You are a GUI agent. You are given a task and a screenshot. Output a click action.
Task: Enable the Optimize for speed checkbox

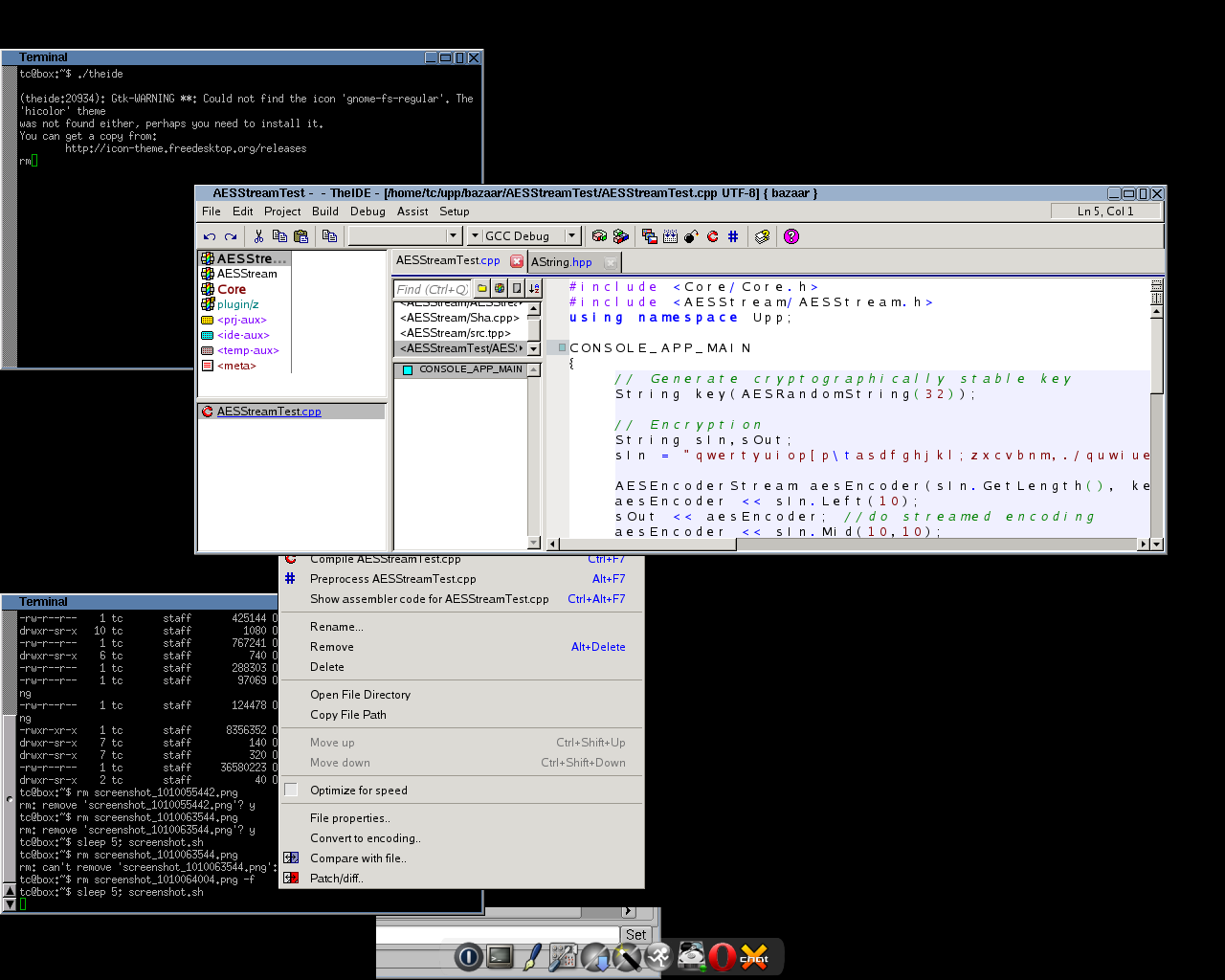292,790
